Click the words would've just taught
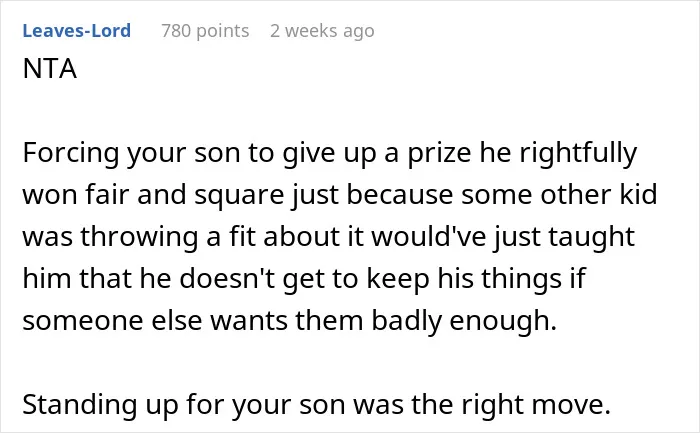The width and height of the screenshot is (700, 433). tap(503, 237)
